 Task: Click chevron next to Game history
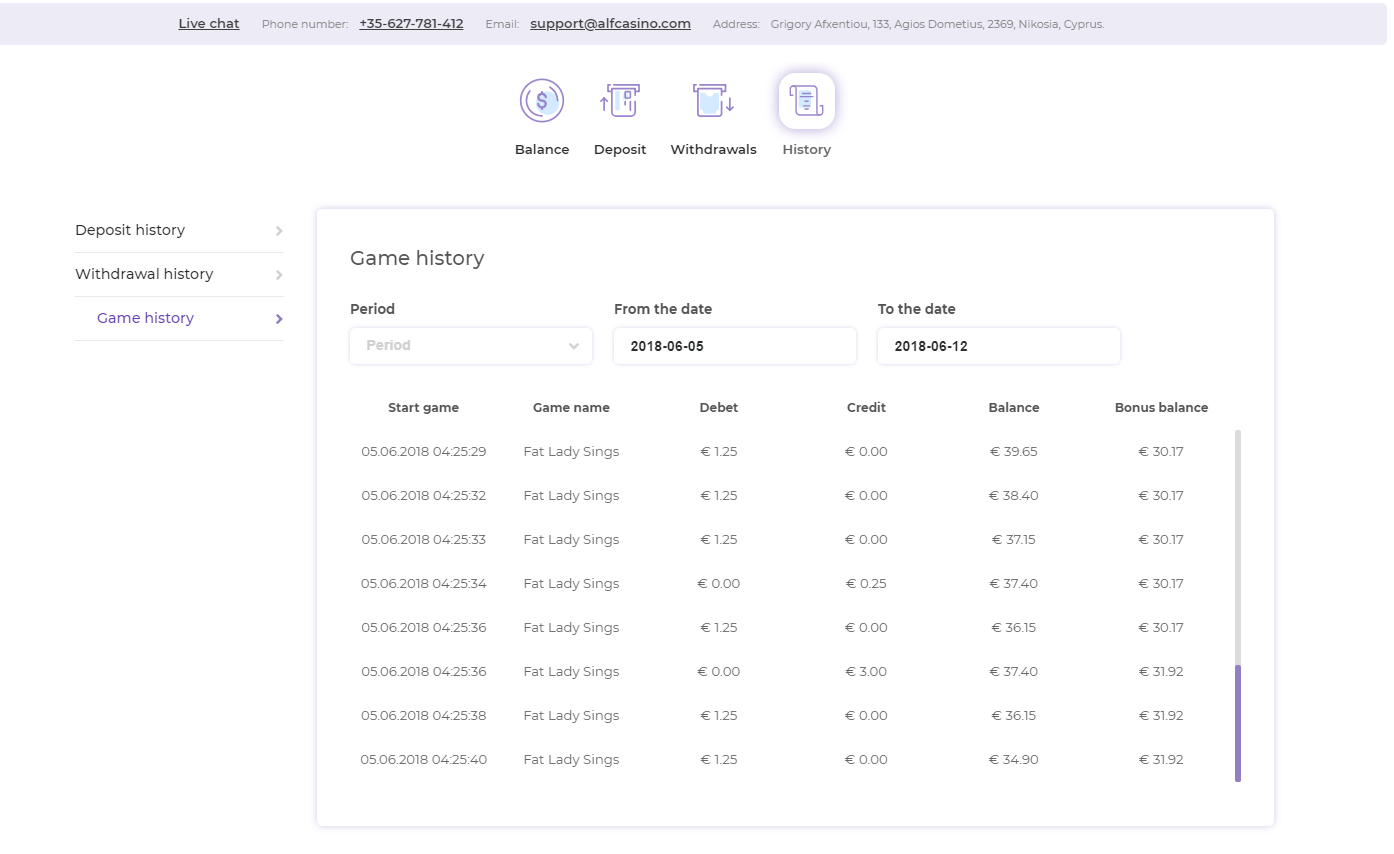pyautogui.click(x=279, y=319)
